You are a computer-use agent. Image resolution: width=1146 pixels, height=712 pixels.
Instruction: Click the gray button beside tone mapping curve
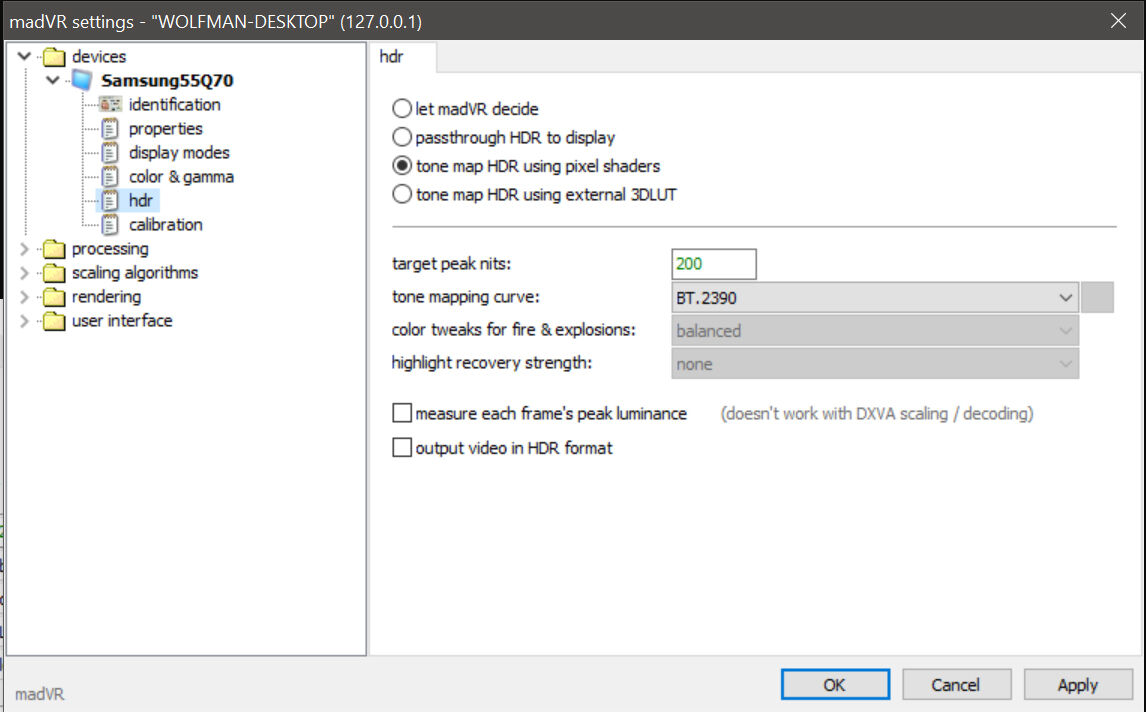pos(1097,298)
